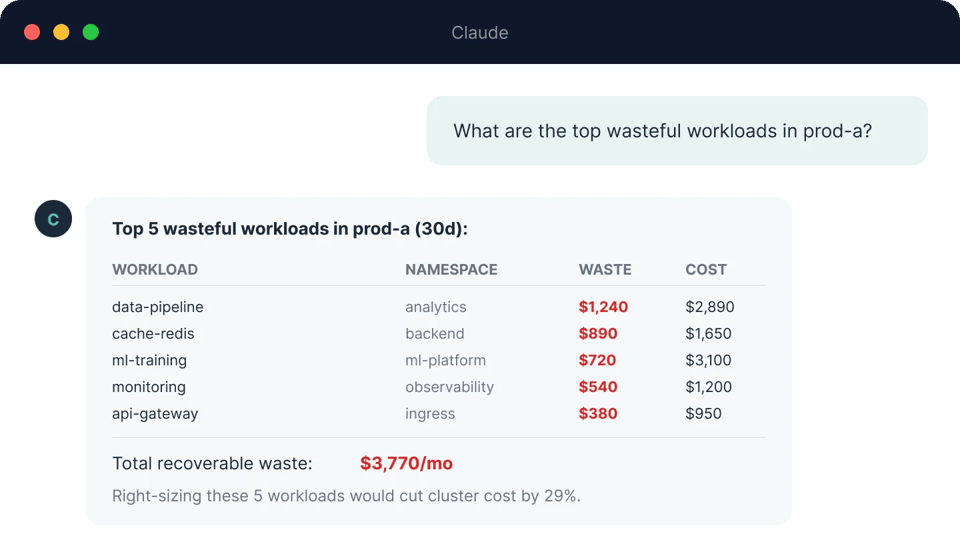Click the $720 waste value

(x=598, y=360)
